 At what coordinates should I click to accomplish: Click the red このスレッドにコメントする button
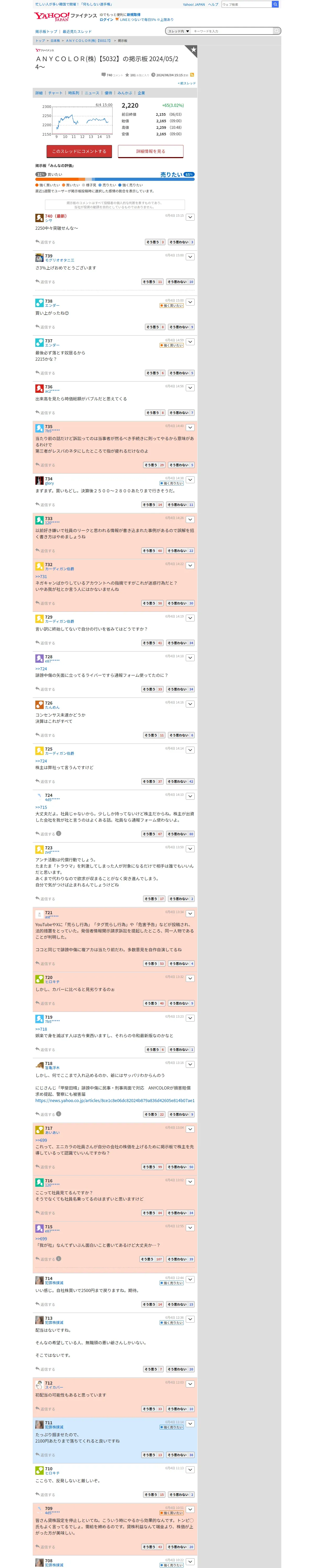coord(79,152)
